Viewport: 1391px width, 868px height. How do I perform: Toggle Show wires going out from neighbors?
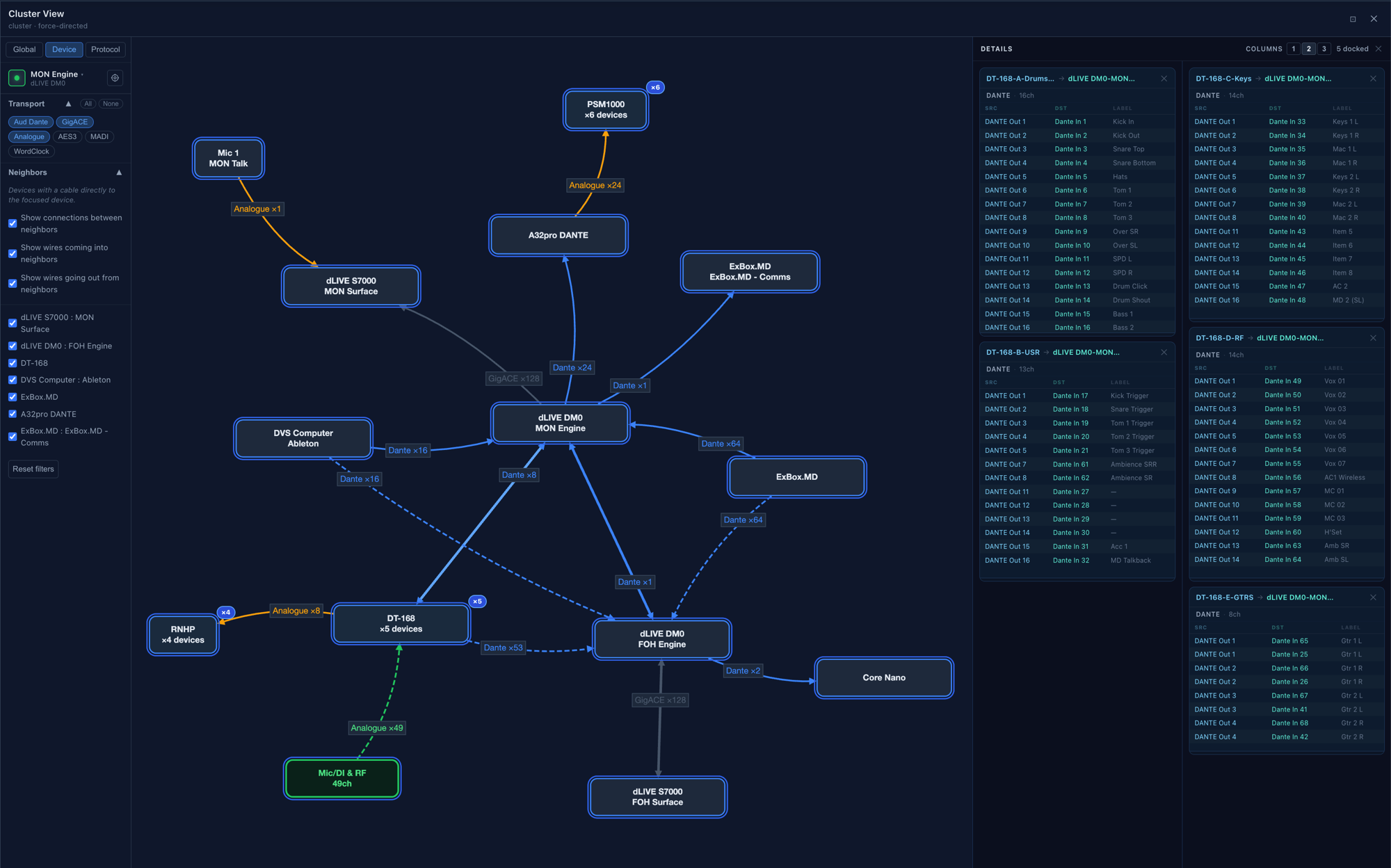tap(13, 284)
